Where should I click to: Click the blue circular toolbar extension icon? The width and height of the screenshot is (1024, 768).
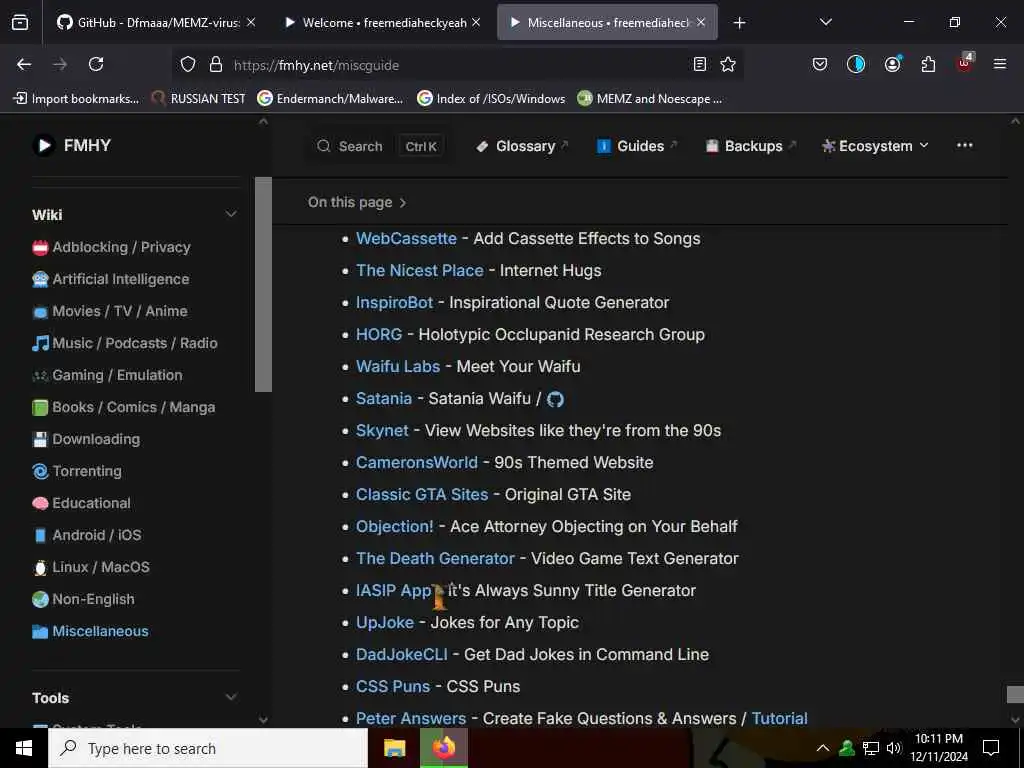point(856,64)
